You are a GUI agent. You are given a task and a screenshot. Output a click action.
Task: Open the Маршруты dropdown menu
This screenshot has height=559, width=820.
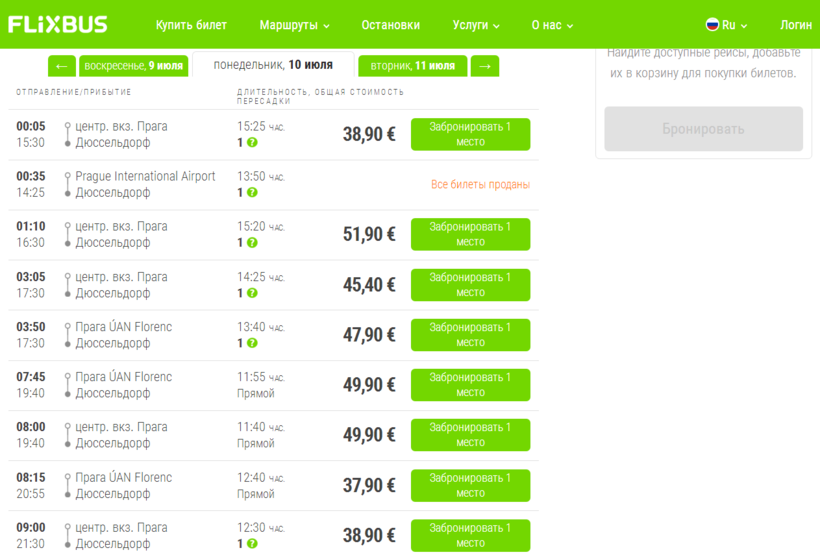click(294, 25)
